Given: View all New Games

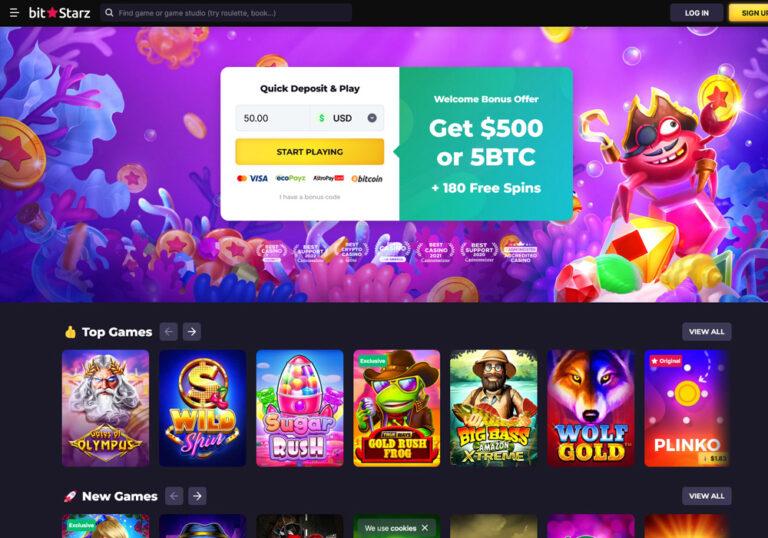Looking at the screenshot, I should point(707,496).
